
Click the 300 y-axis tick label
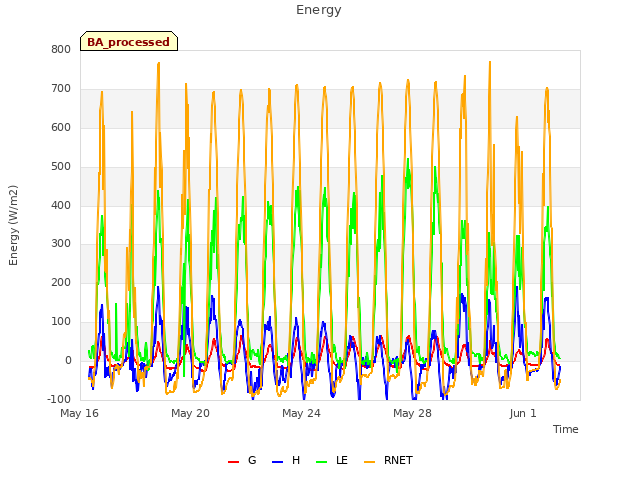[x=61, y=244]
